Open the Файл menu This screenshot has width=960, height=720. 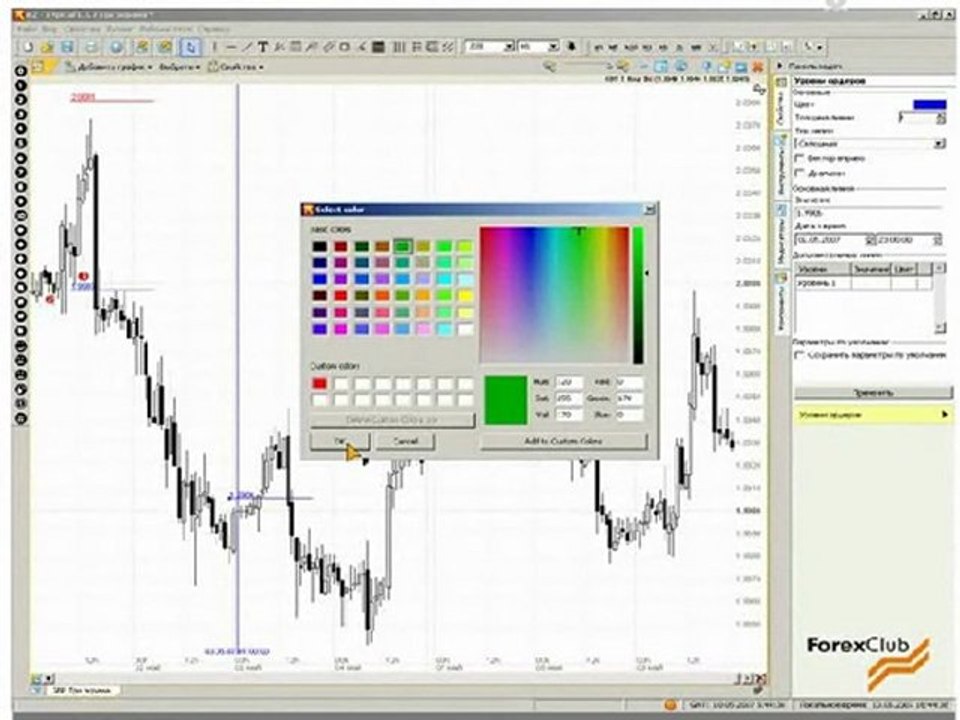click(27, 29)
